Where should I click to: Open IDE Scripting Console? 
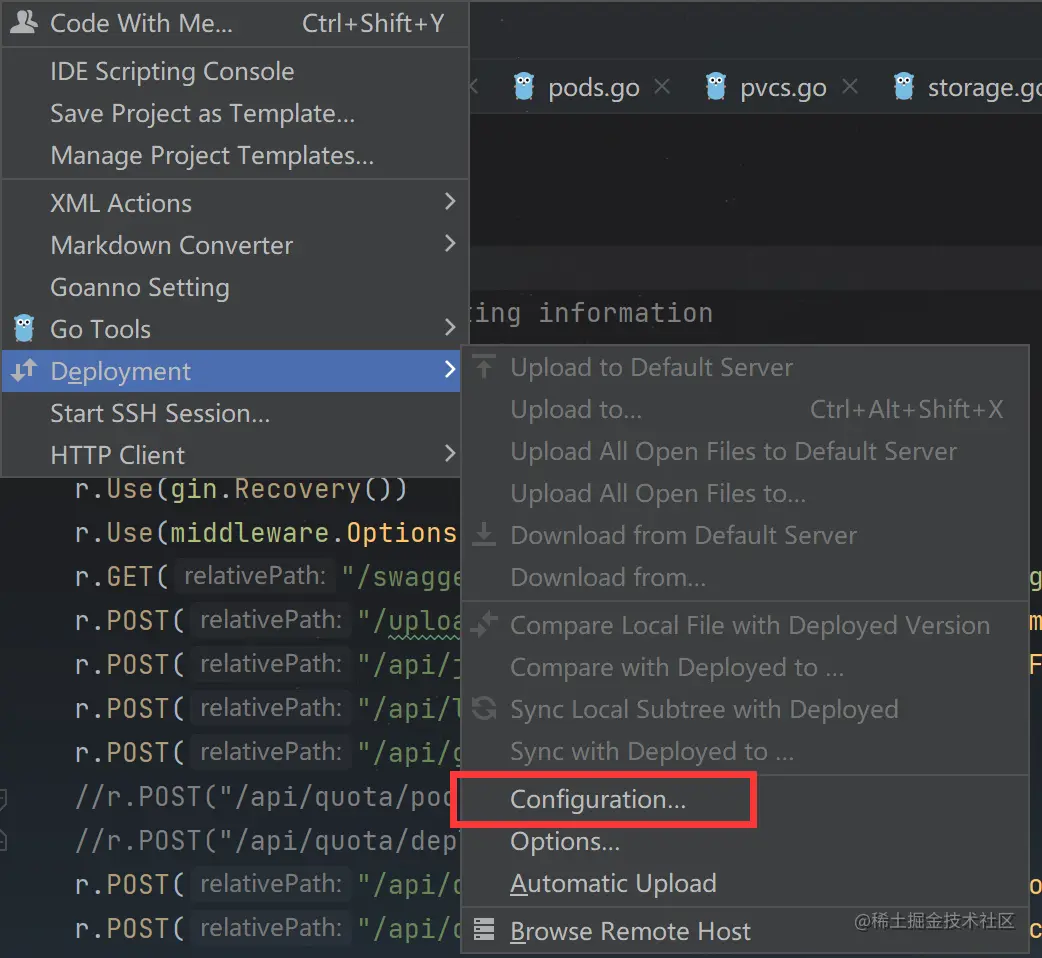point(235,71)
